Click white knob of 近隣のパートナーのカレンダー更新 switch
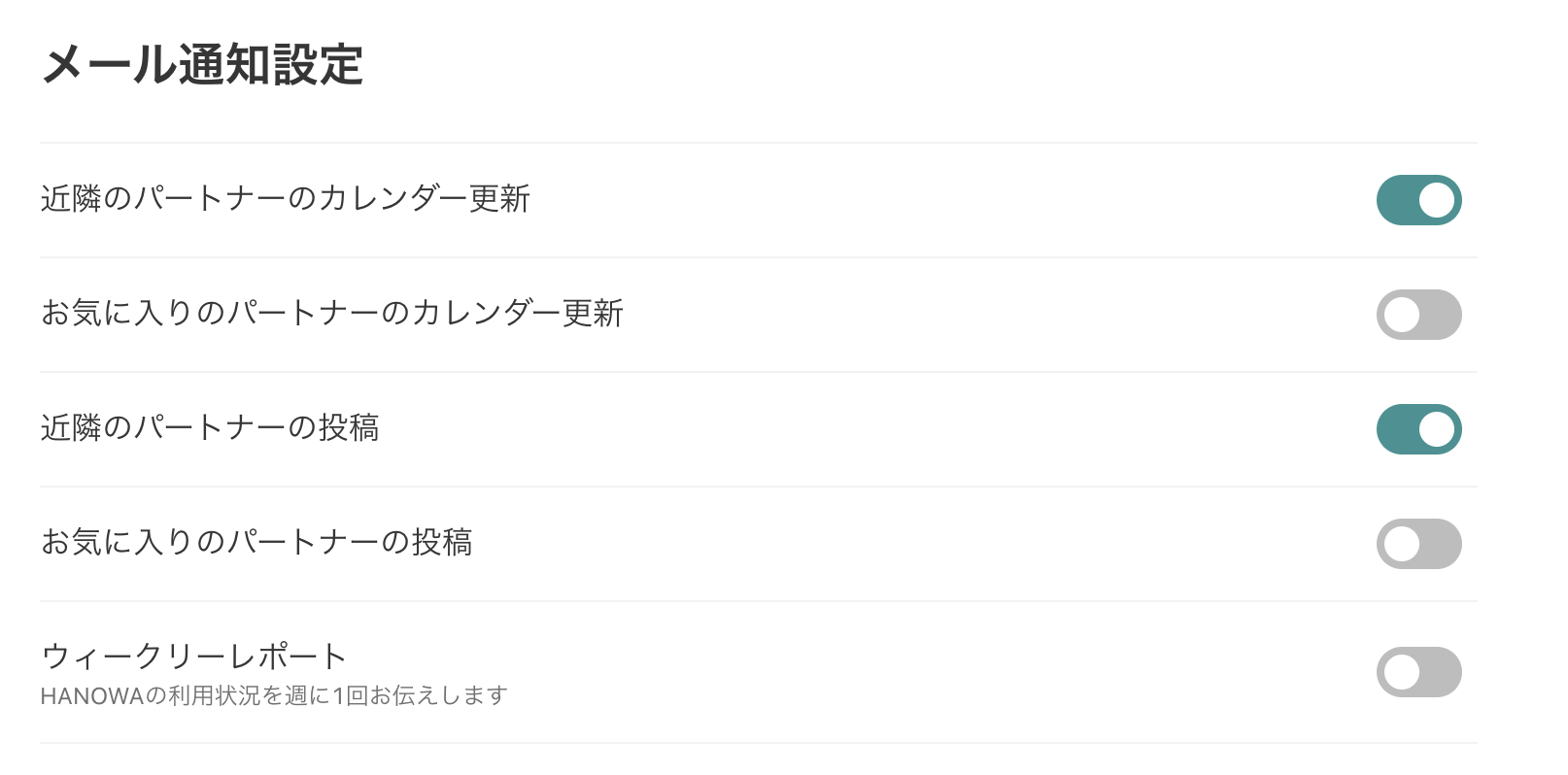The width and height of the screenshot is (1568, 775). (x=1436, y=200)
